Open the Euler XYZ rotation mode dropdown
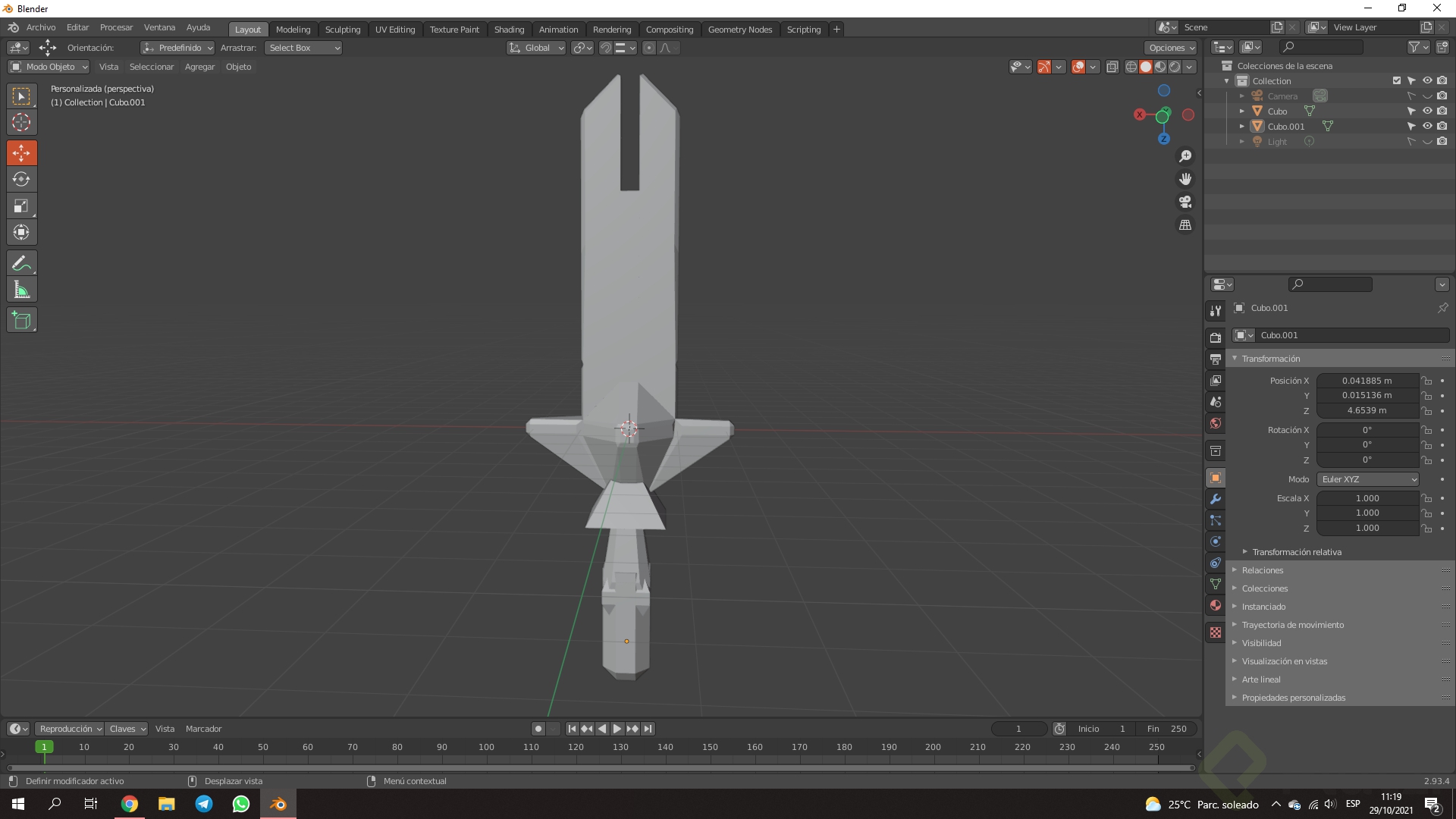Viewport: 1456px width, 819px height. 1368,479
